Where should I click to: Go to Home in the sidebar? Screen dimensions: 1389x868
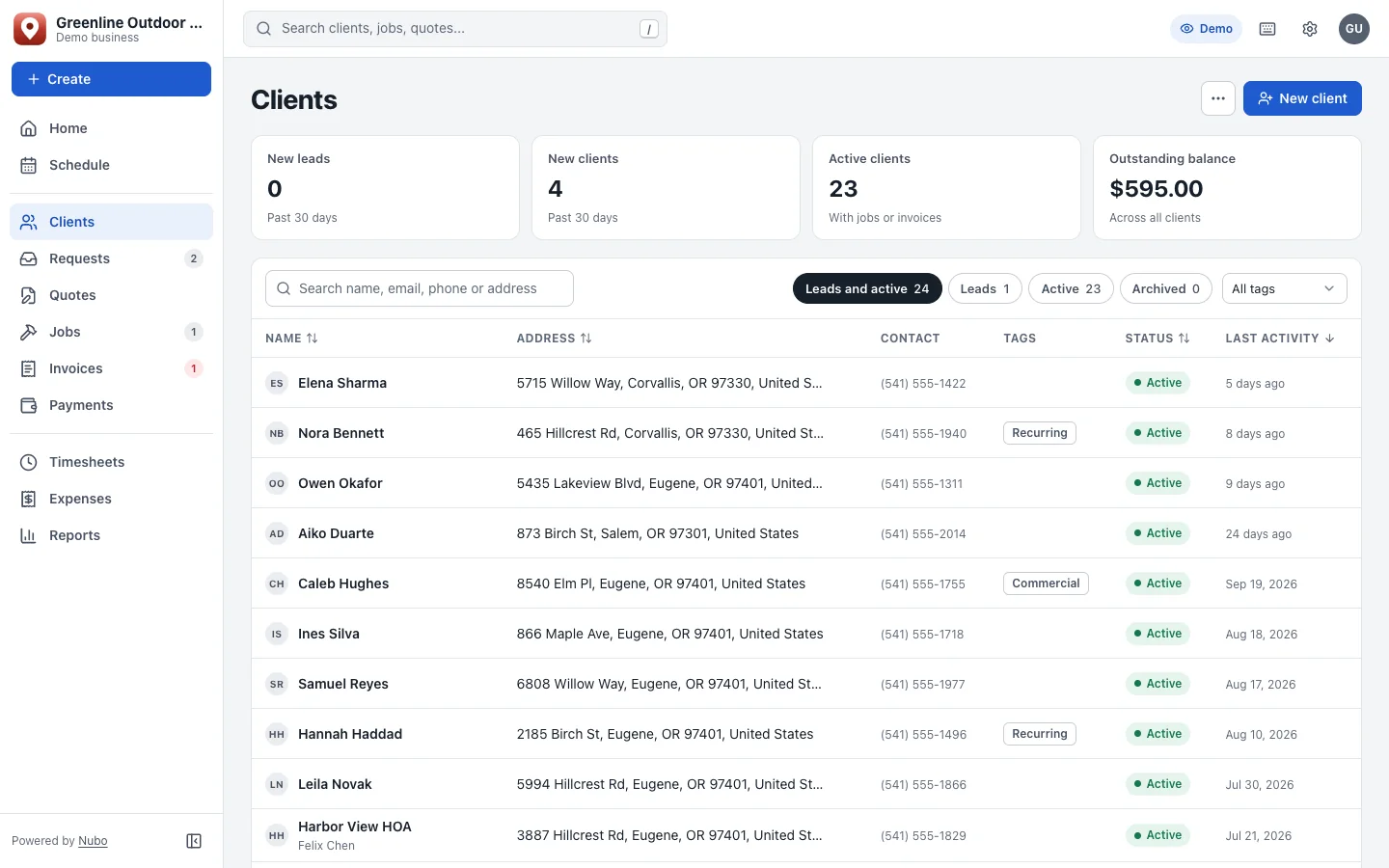pyautogui.click(x=111, y=128)
